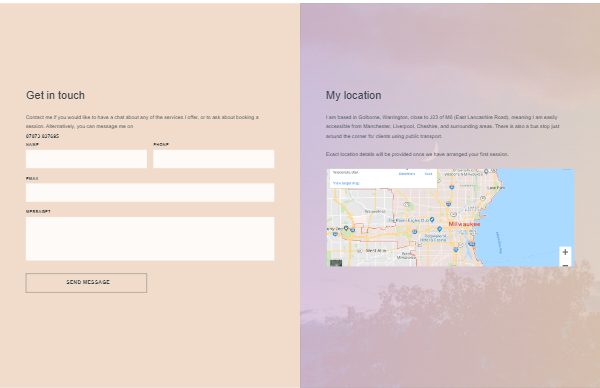Select the map pin near Whitefish Bay at top
Screen dimensions: 600x388
pos(486,171)
